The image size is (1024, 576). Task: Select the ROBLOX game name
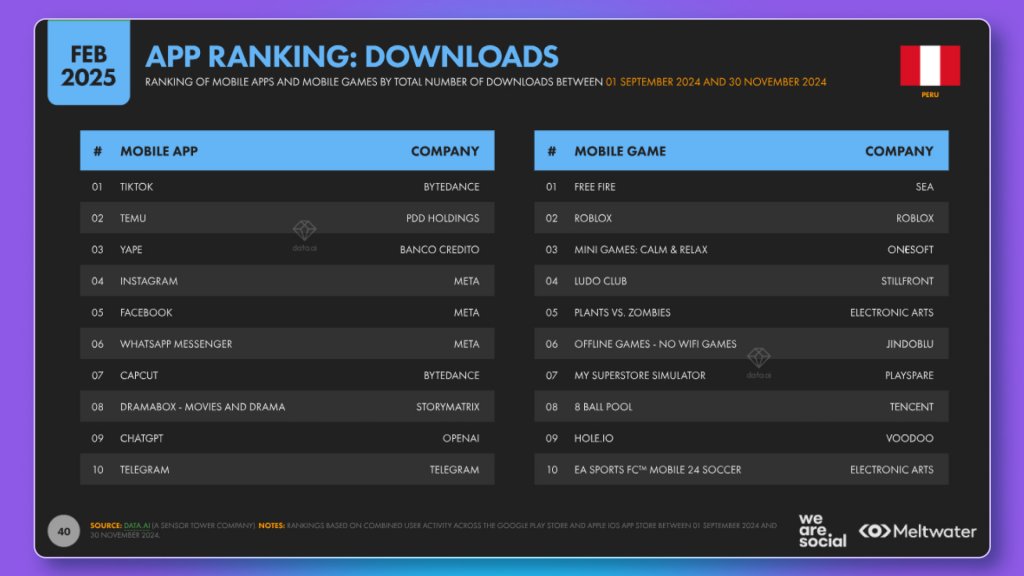point(593,218)
